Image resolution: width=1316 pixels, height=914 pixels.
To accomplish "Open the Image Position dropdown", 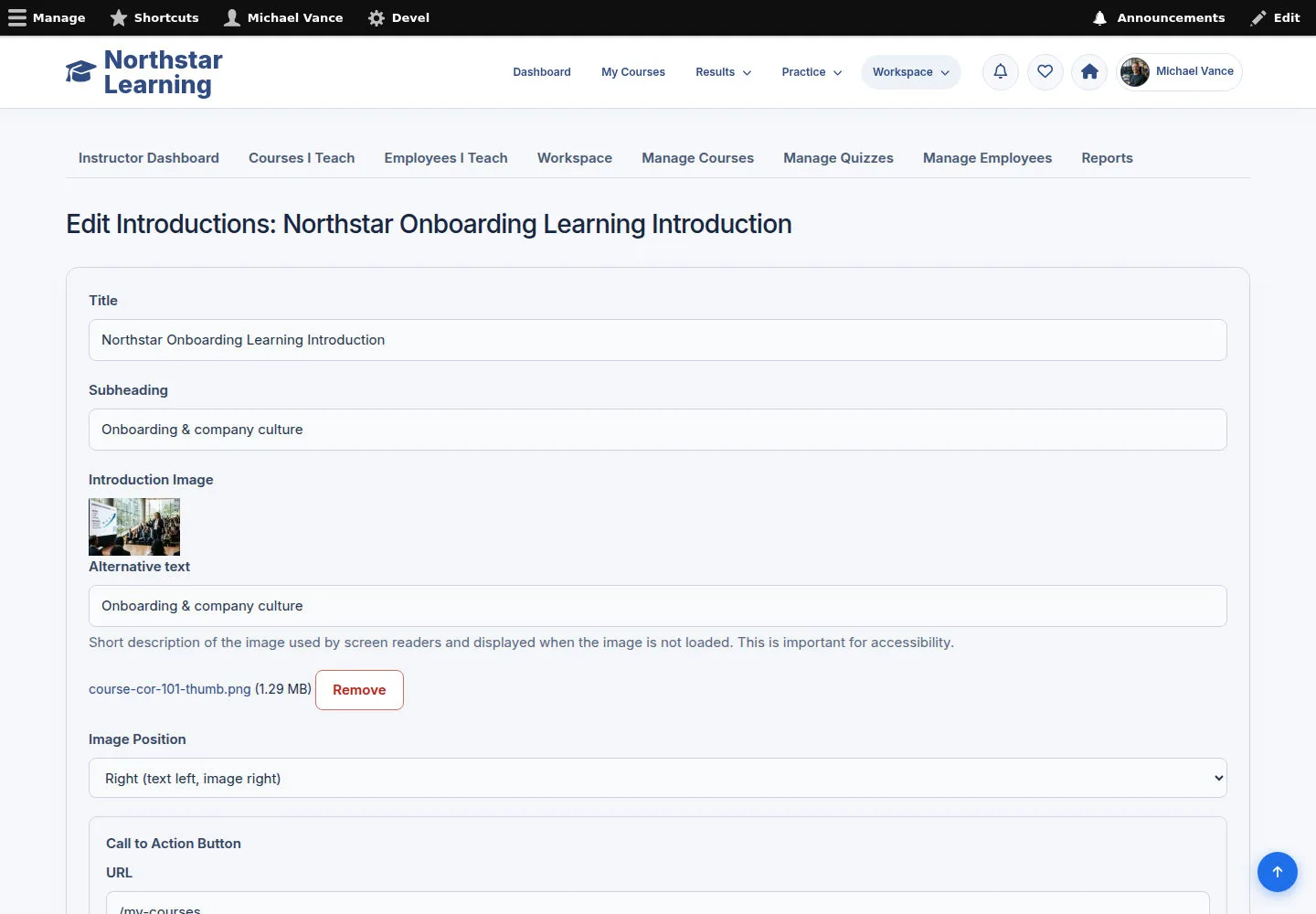I will point(658,778).
